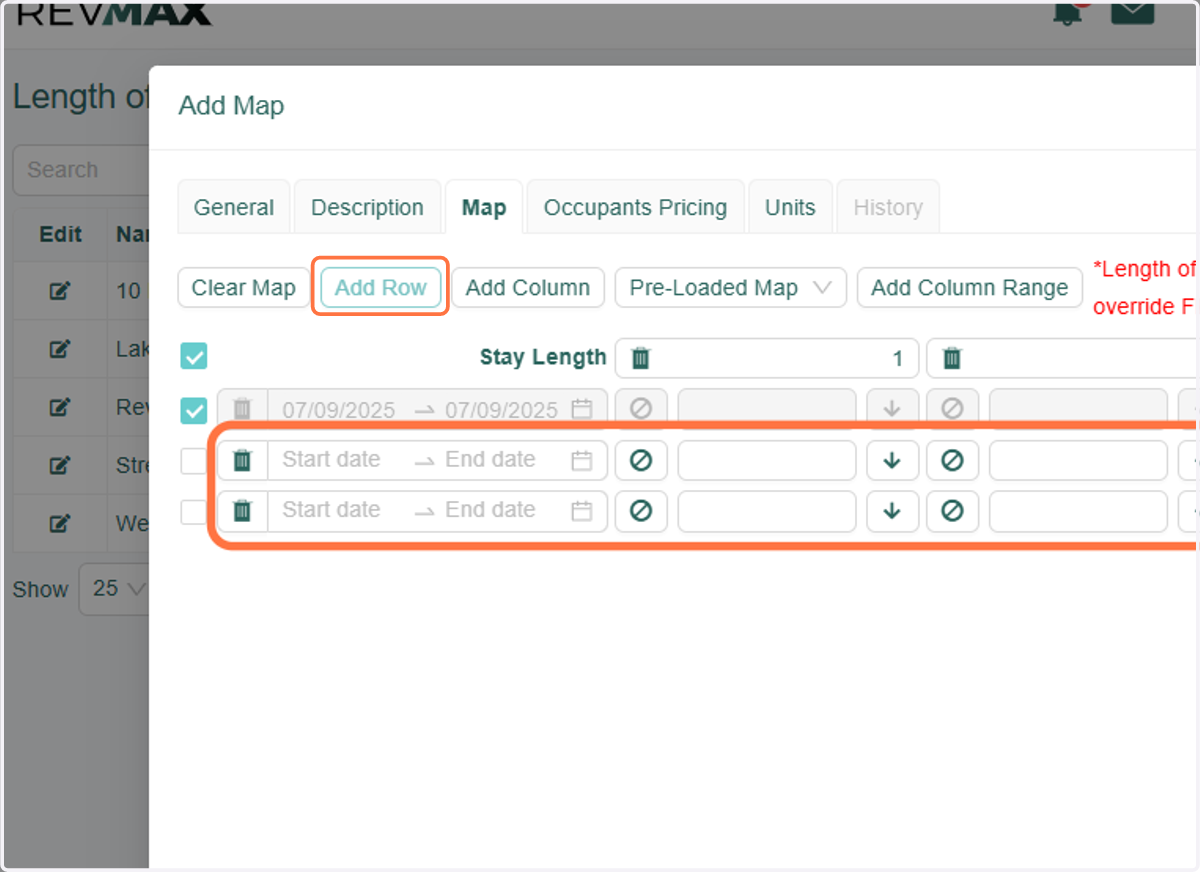Click the Search box in the background page
The image size is (1200, 872).
point(81,170)
